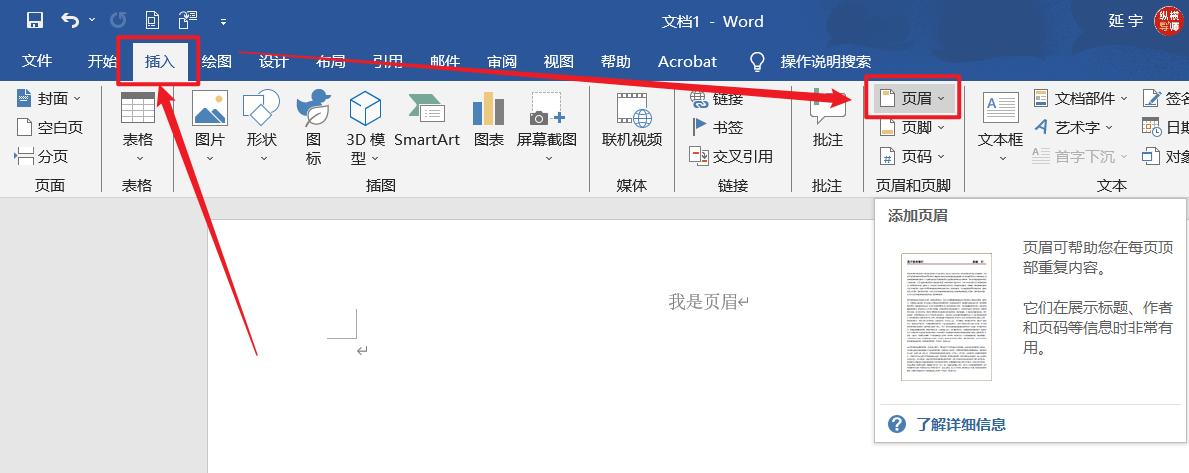Click the header preview thumbnail in tooltip

pos(946,317)
